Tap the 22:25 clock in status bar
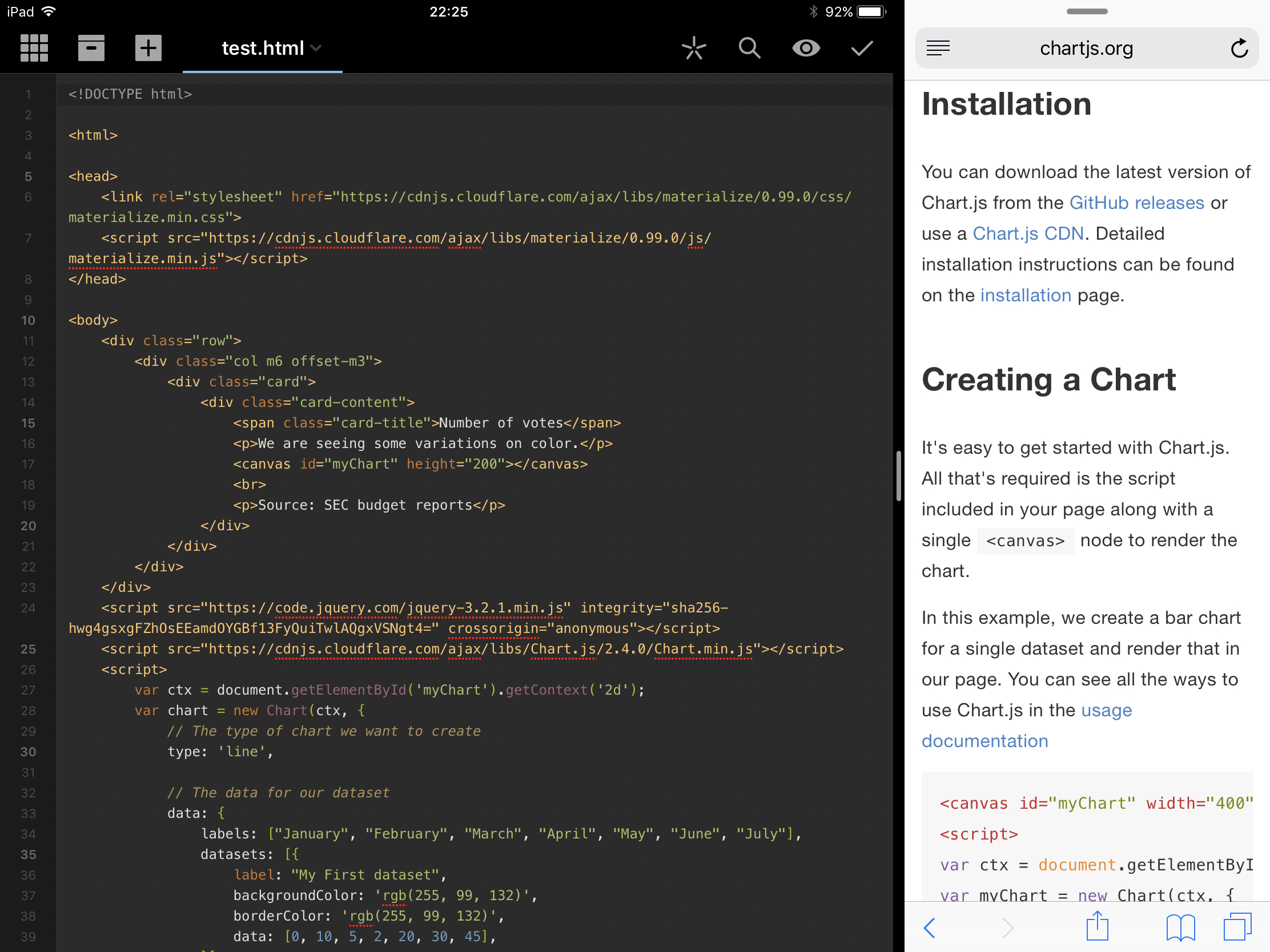 pos(449,11)
